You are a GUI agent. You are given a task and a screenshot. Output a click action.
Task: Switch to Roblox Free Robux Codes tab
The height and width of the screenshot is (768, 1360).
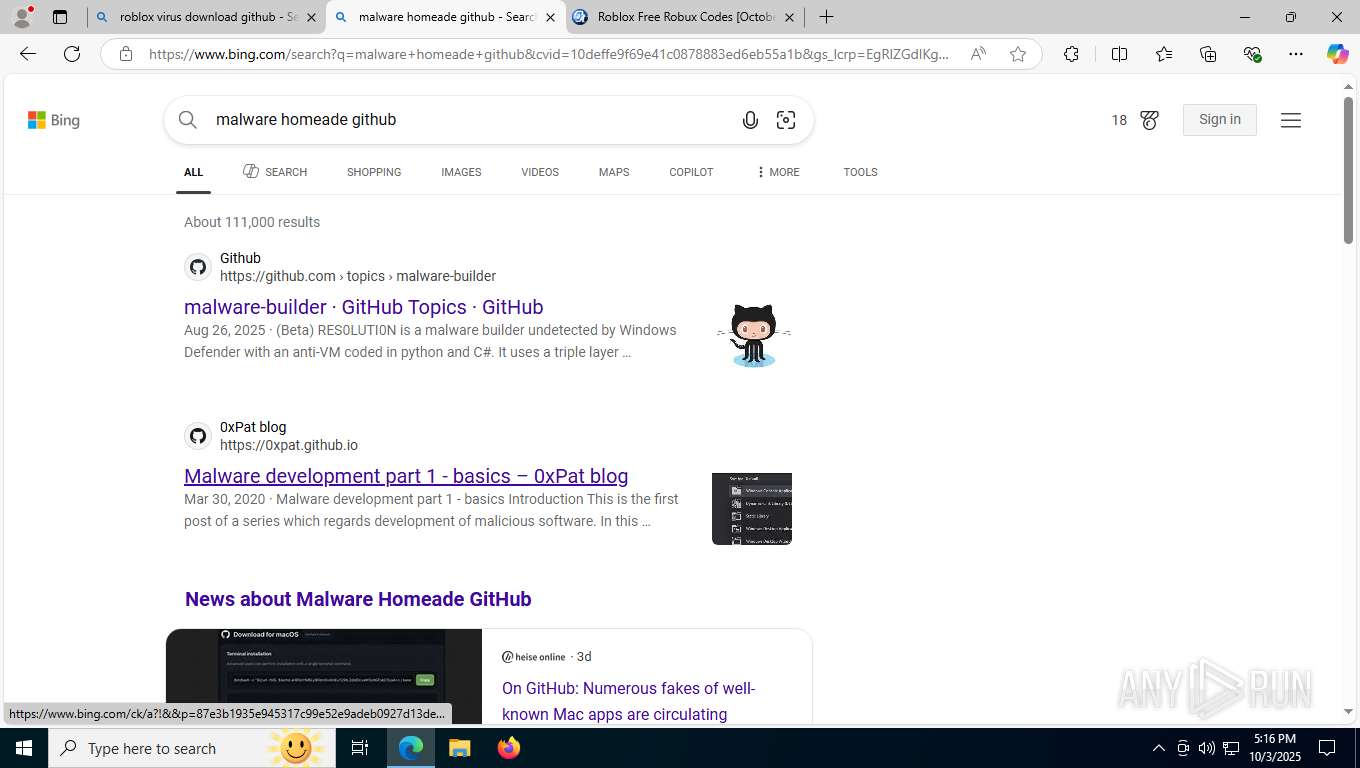click(686, 17)
